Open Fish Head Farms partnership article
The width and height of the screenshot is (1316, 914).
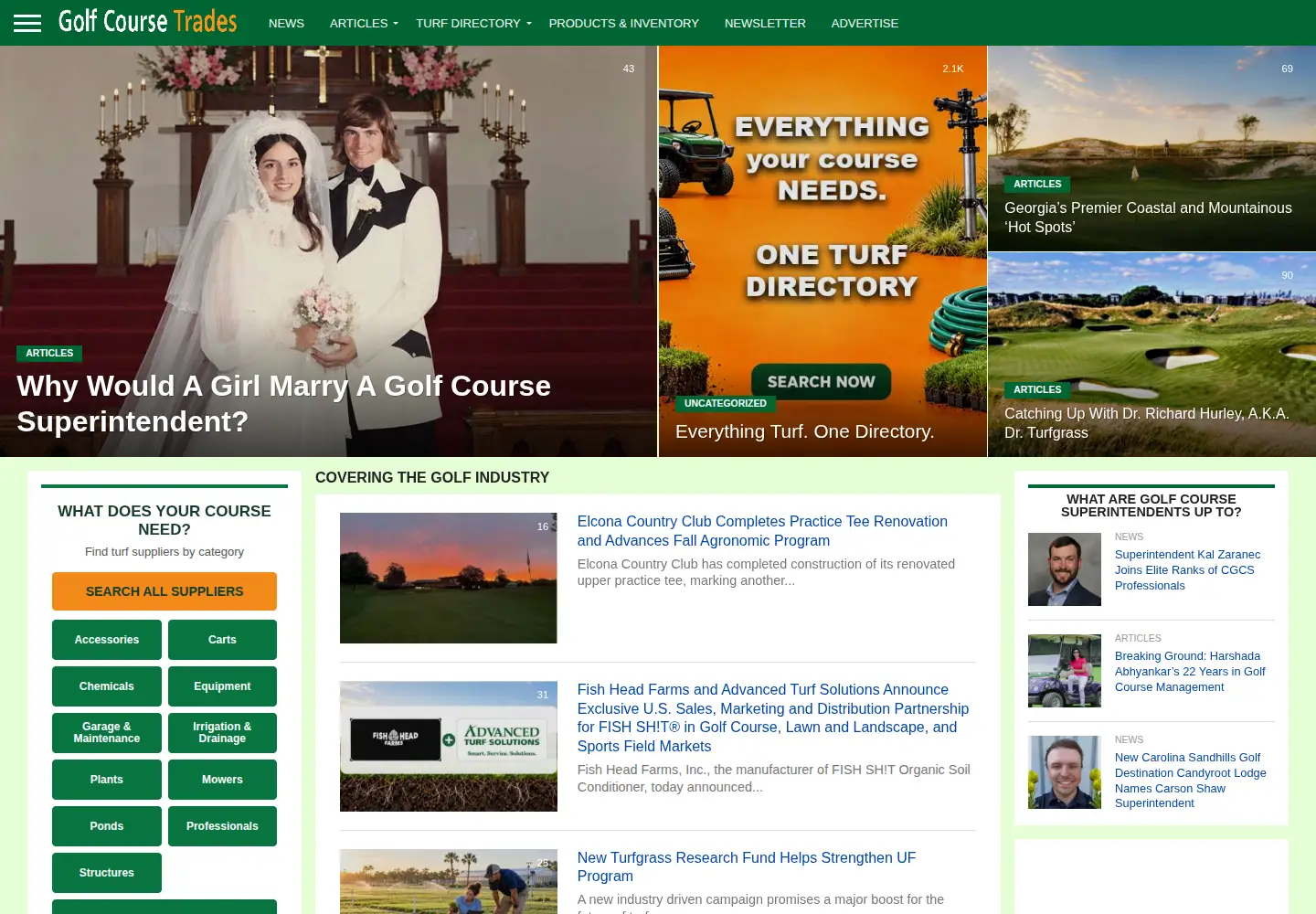[x=773, y=717]
